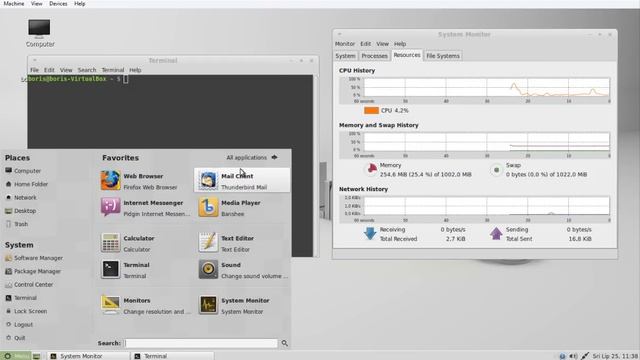Viewport: 640px width, 360px height.
Task: Launch Thunderbird Mail Client icon
Action: click(208, 180)
